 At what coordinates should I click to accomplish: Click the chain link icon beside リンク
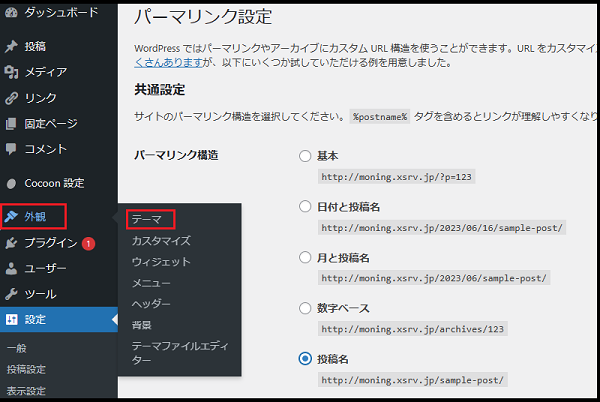[11, 98]
